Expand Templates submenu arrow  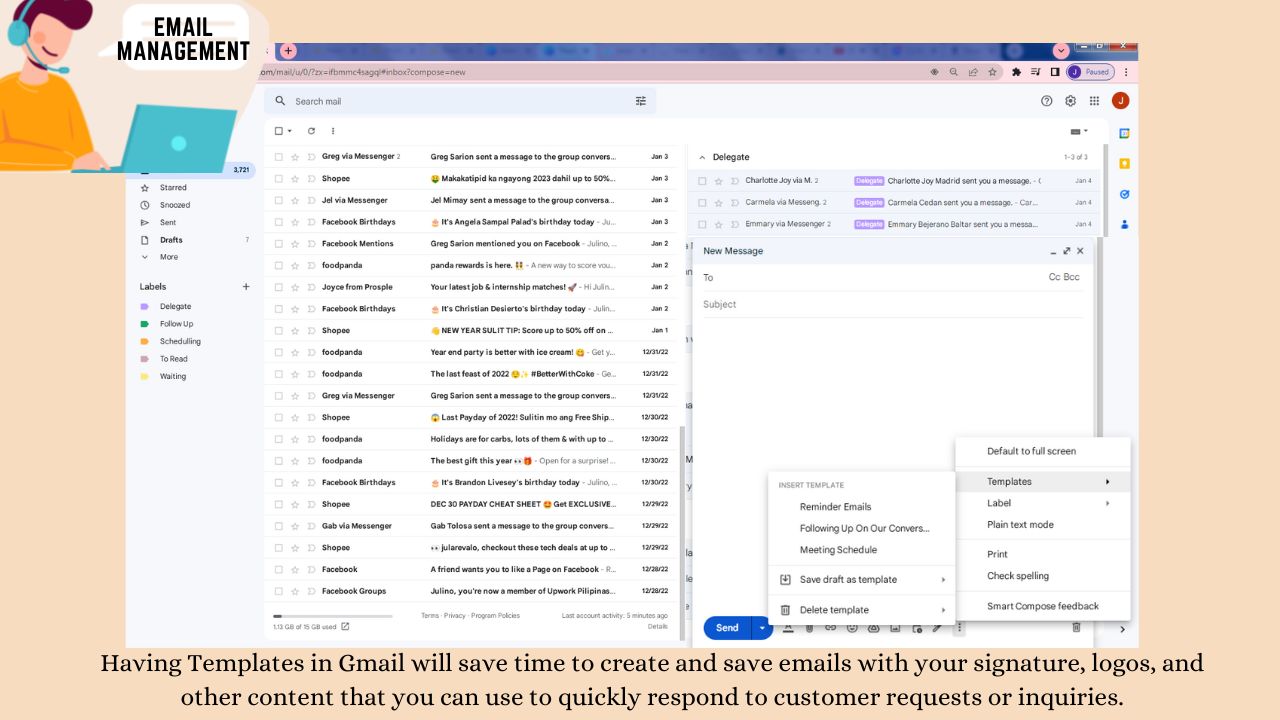coord(1107,482)
